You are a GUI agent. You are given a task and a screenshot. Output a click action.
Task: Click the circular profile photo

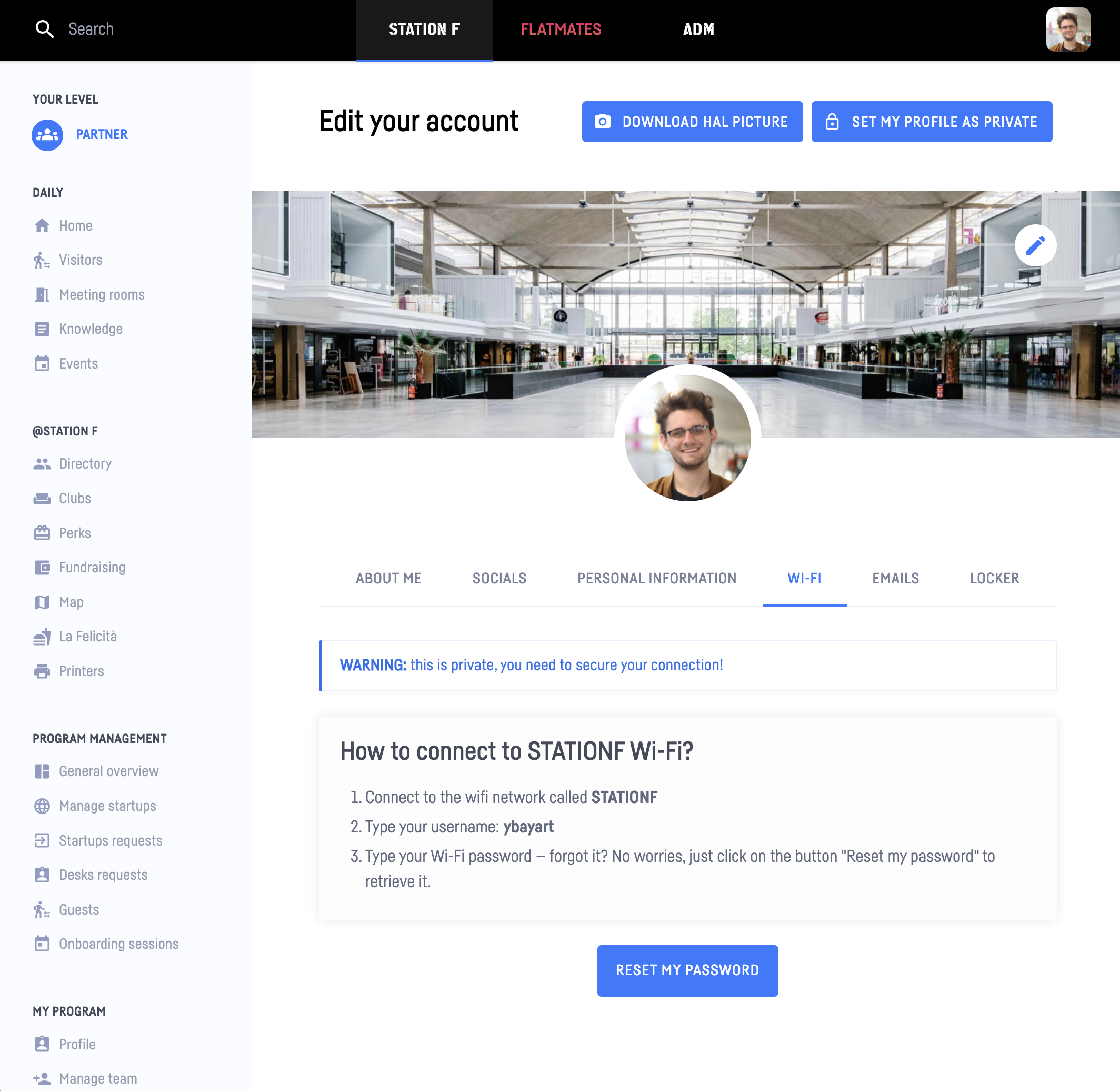[687, 438]
